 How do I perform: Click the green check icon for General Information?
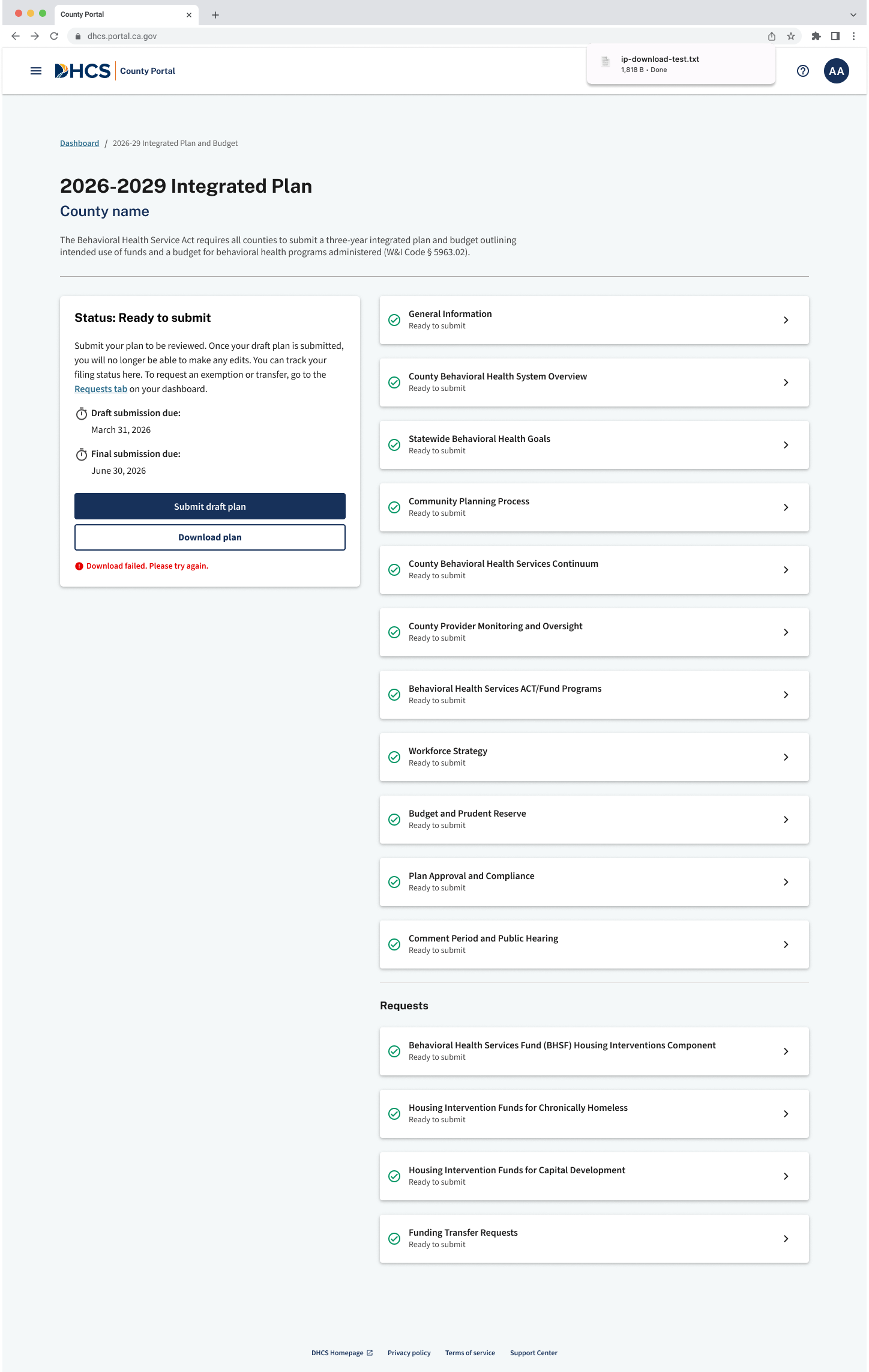pos(394,320)
